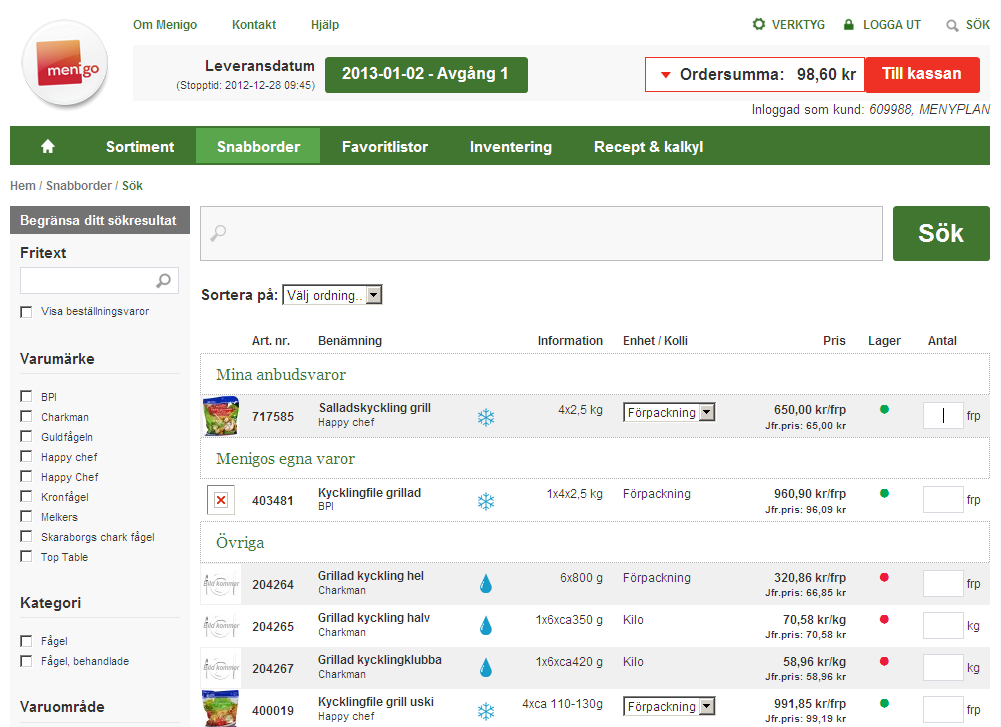
Task: Click delivery date 2013-01-02 - Avgång 1
Action: click(426, 75)
